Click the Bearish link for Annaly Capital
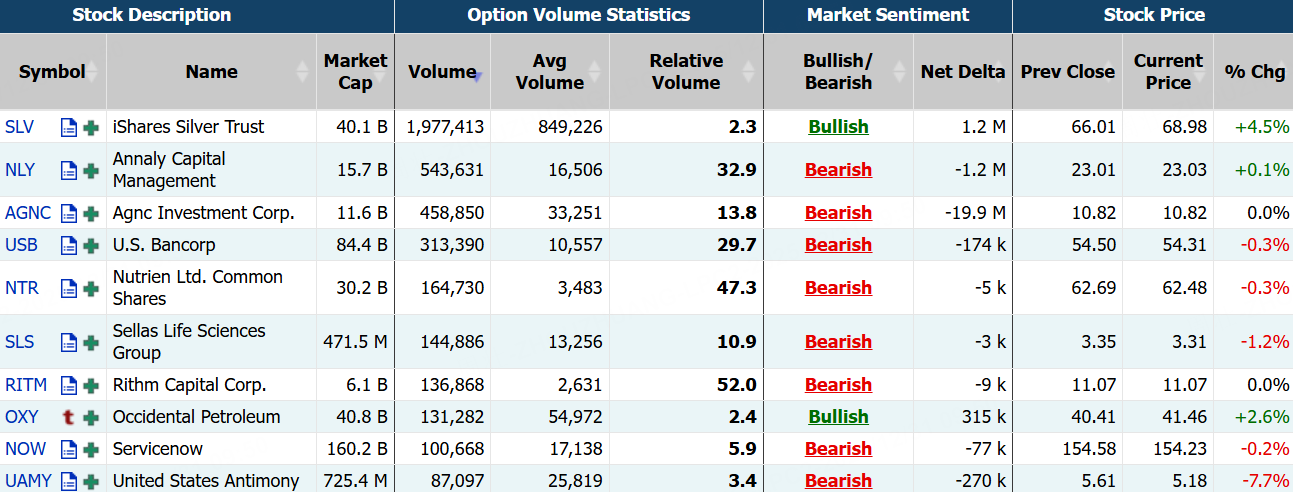Screen dimensions: 1293x492 [838, 170]
